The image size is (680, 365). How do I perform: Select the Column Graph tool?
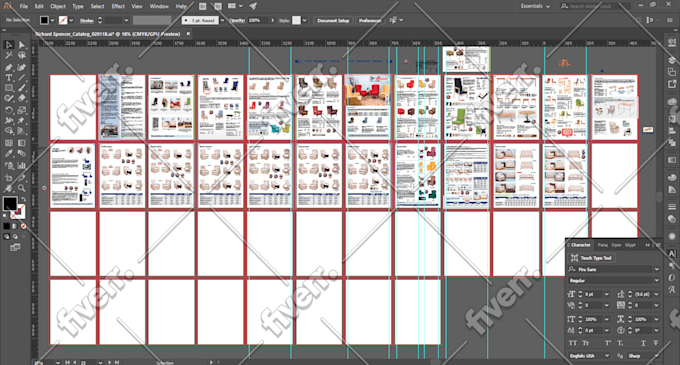[x=22, y=165]
